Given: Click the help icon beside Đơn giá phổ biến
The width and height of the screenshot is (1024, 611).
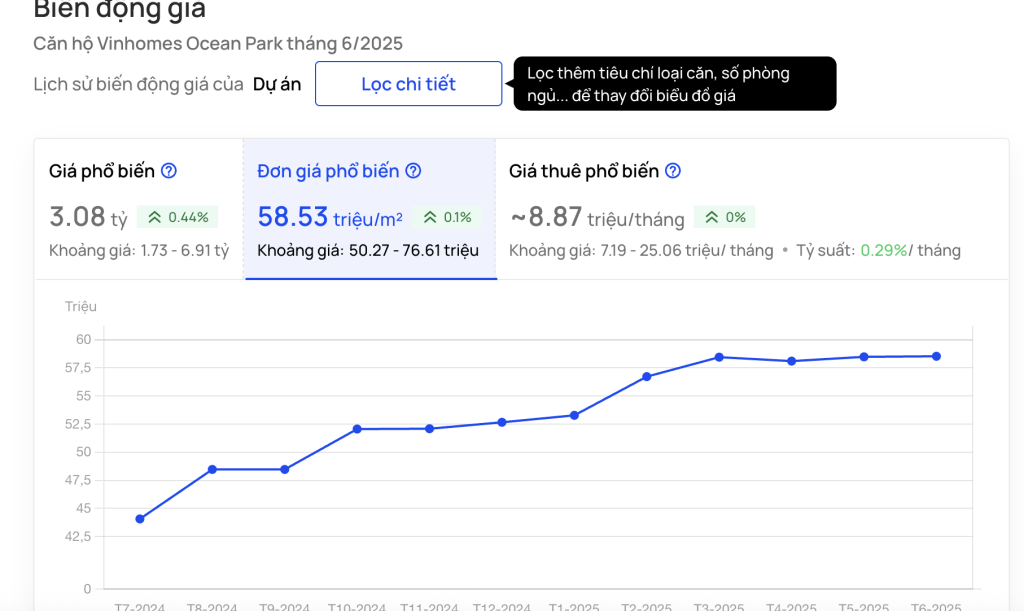Looking at the screenshot, I should coord(413,171).
